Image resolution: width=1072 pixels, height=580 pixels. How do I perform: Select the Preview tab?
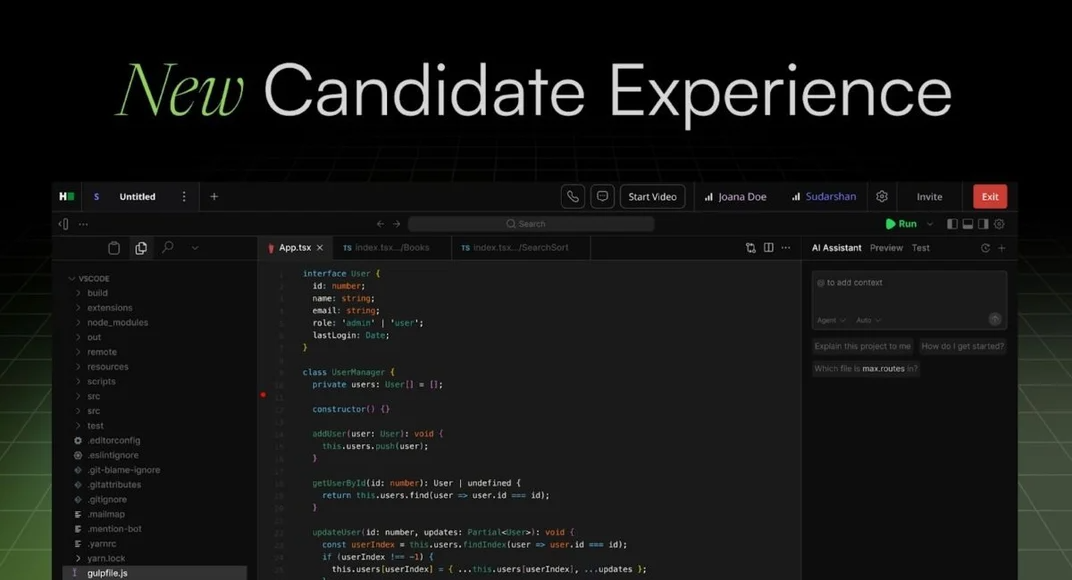[886, 248]
